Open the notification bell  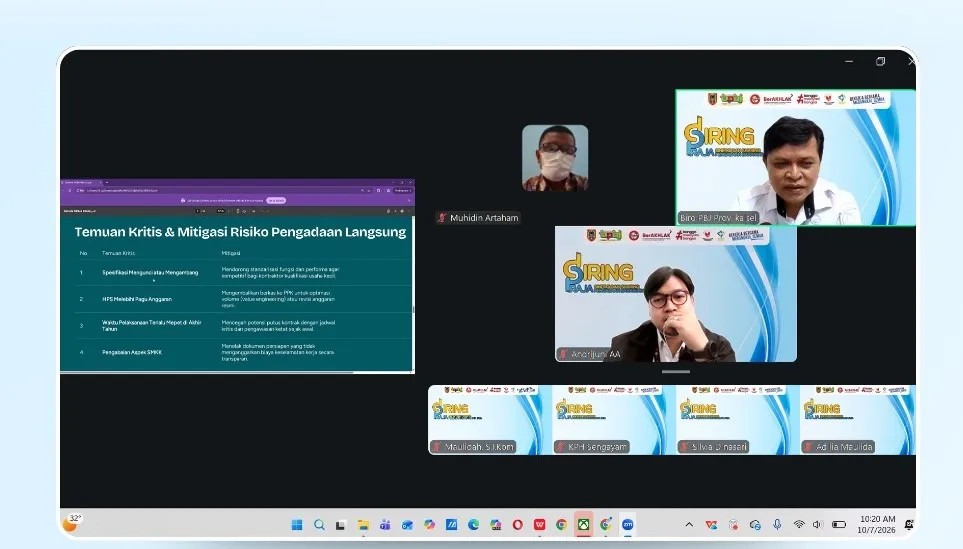[x=909, y=524]
